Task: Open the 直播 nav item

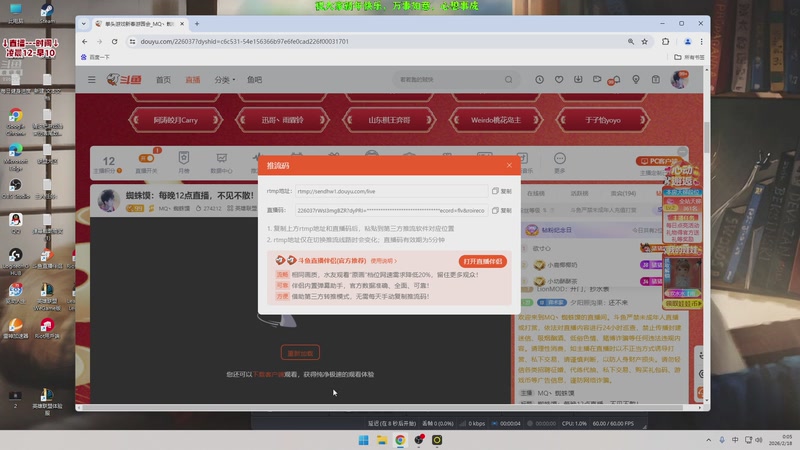Action: click(193, 80)
